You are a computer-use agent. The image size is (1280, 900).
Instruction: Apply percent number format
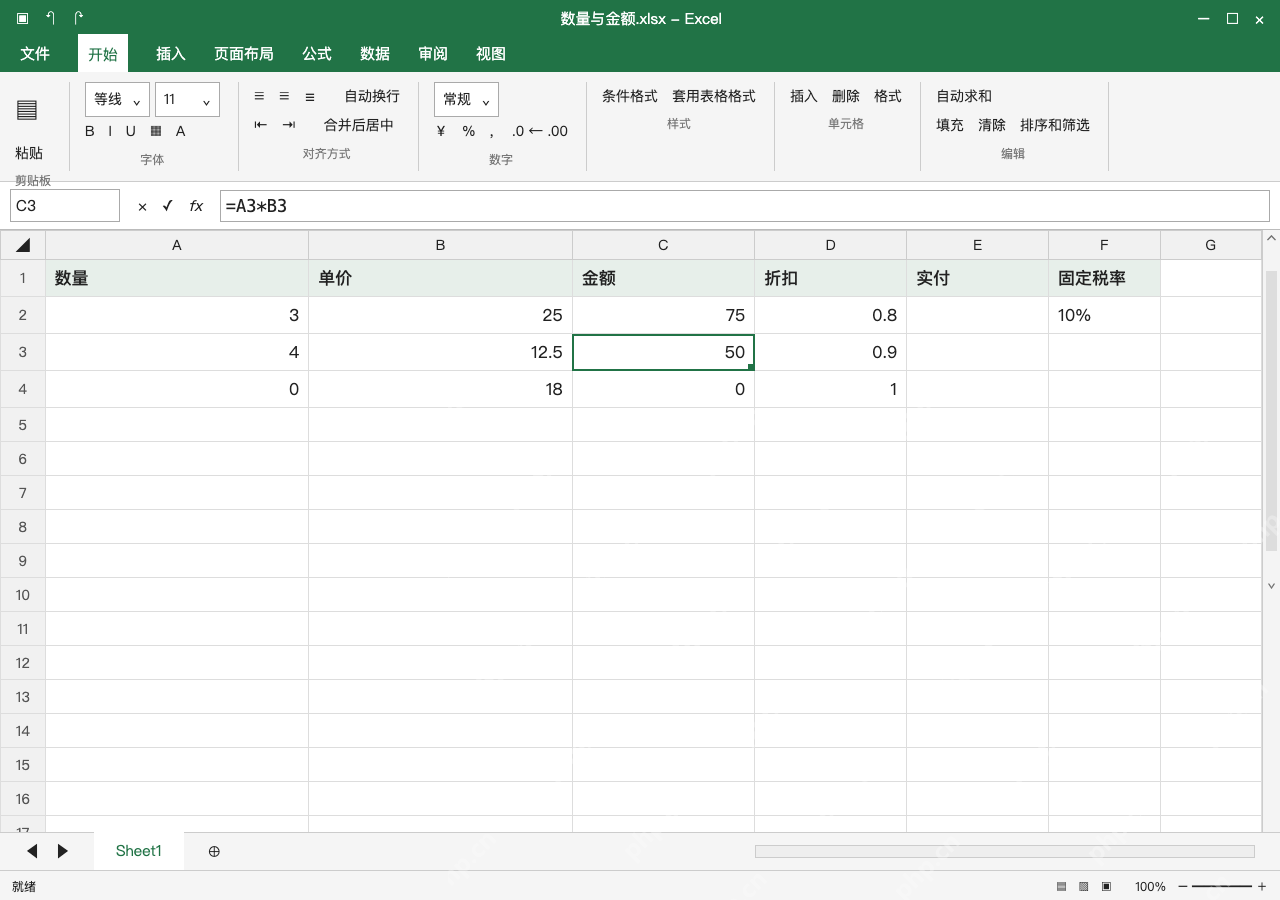[469, 131]
